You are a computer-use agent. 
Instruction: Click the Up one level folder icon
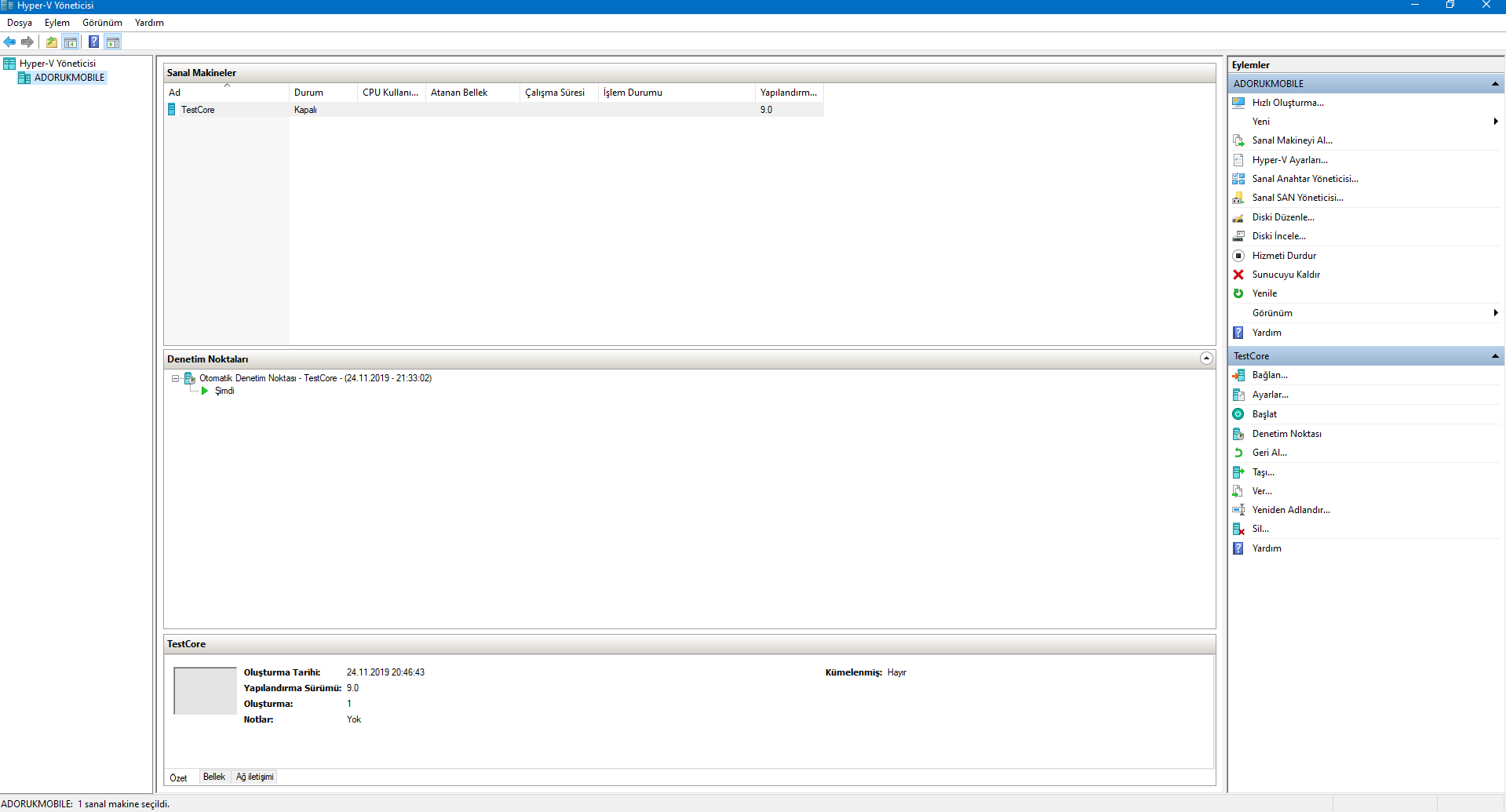click(52, 42)
